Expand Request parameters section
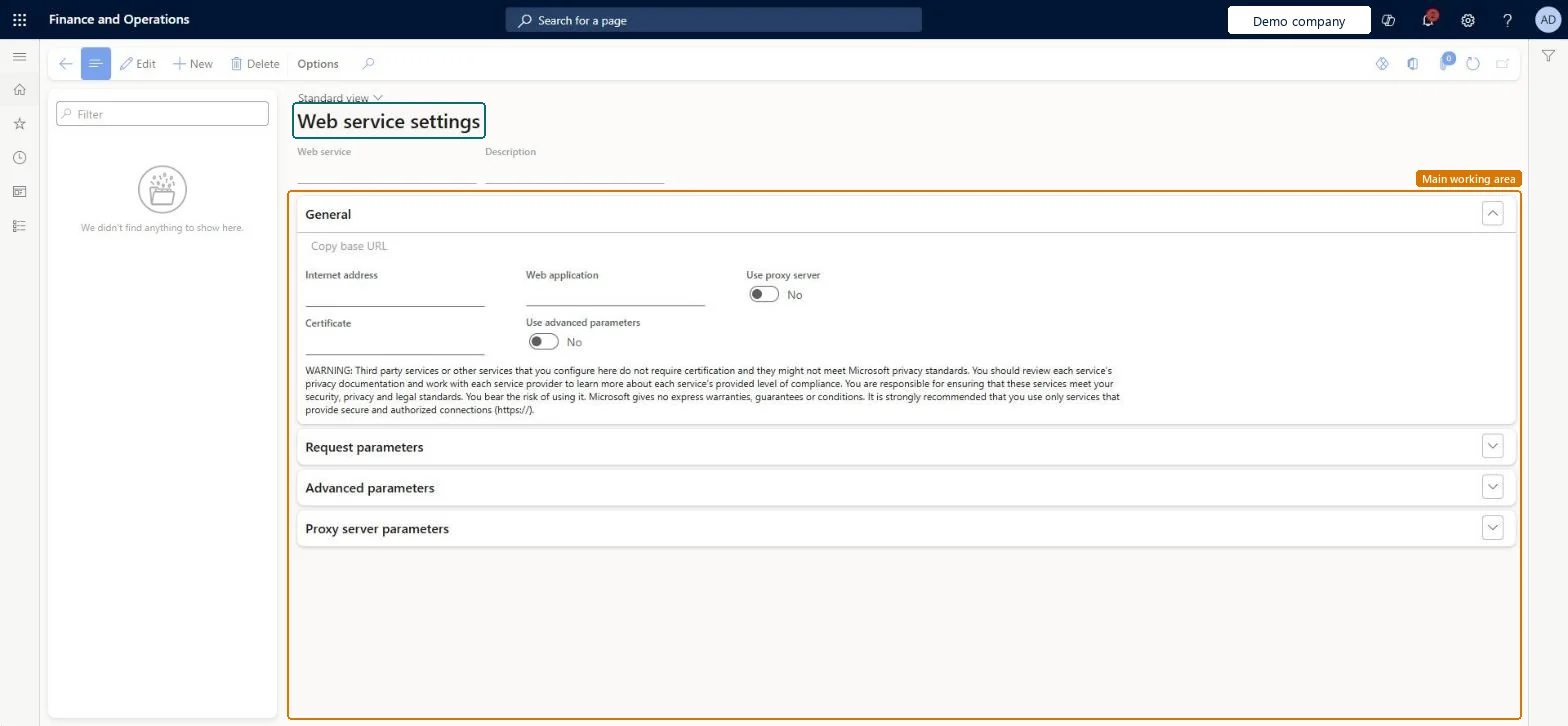This screenshot has height=726, width=1568. pyautogui.click(x=1492, y=446)
